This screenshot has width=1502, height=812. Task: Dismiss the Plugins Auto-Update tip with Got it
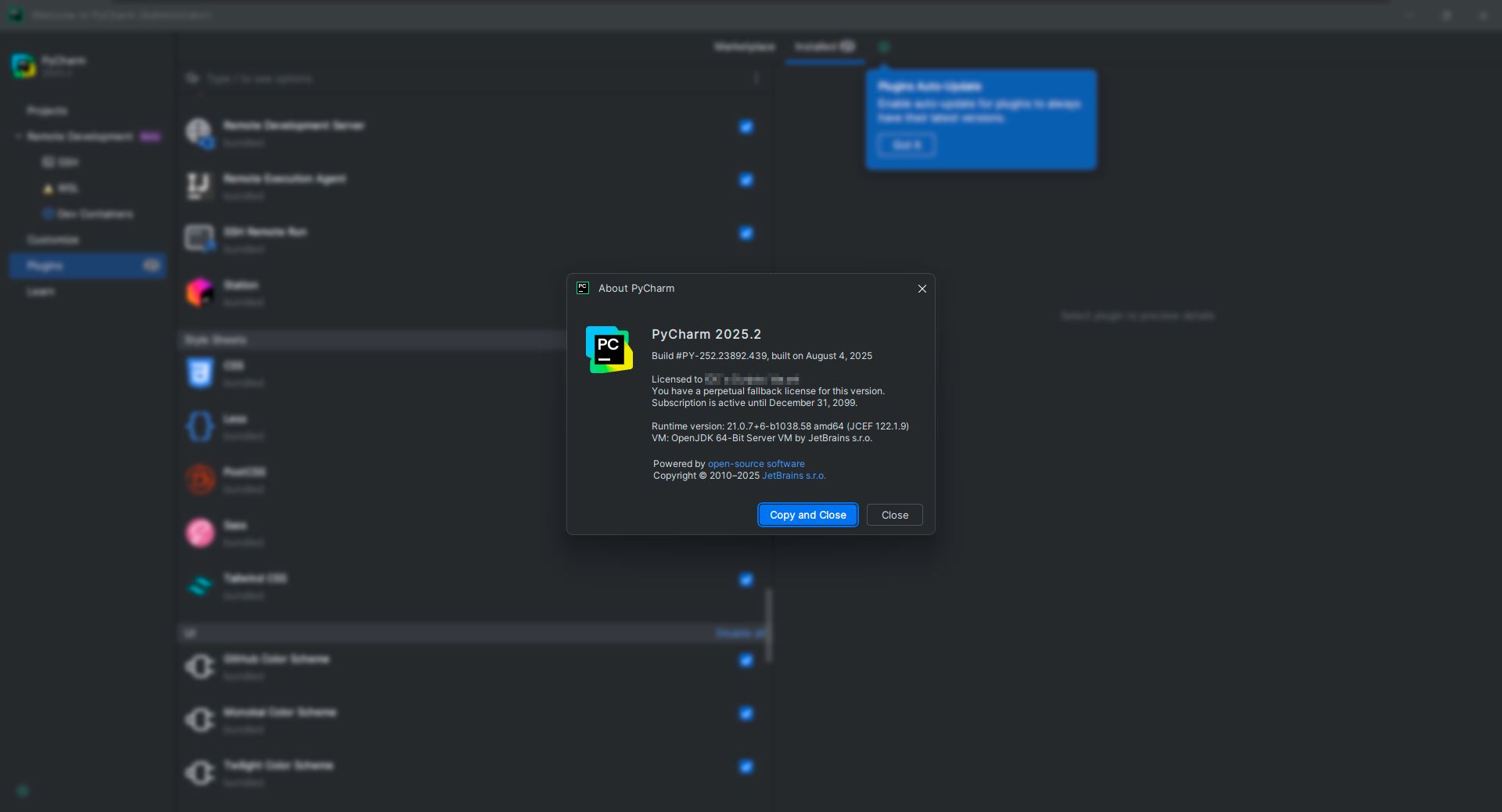[x=907, y=145]
